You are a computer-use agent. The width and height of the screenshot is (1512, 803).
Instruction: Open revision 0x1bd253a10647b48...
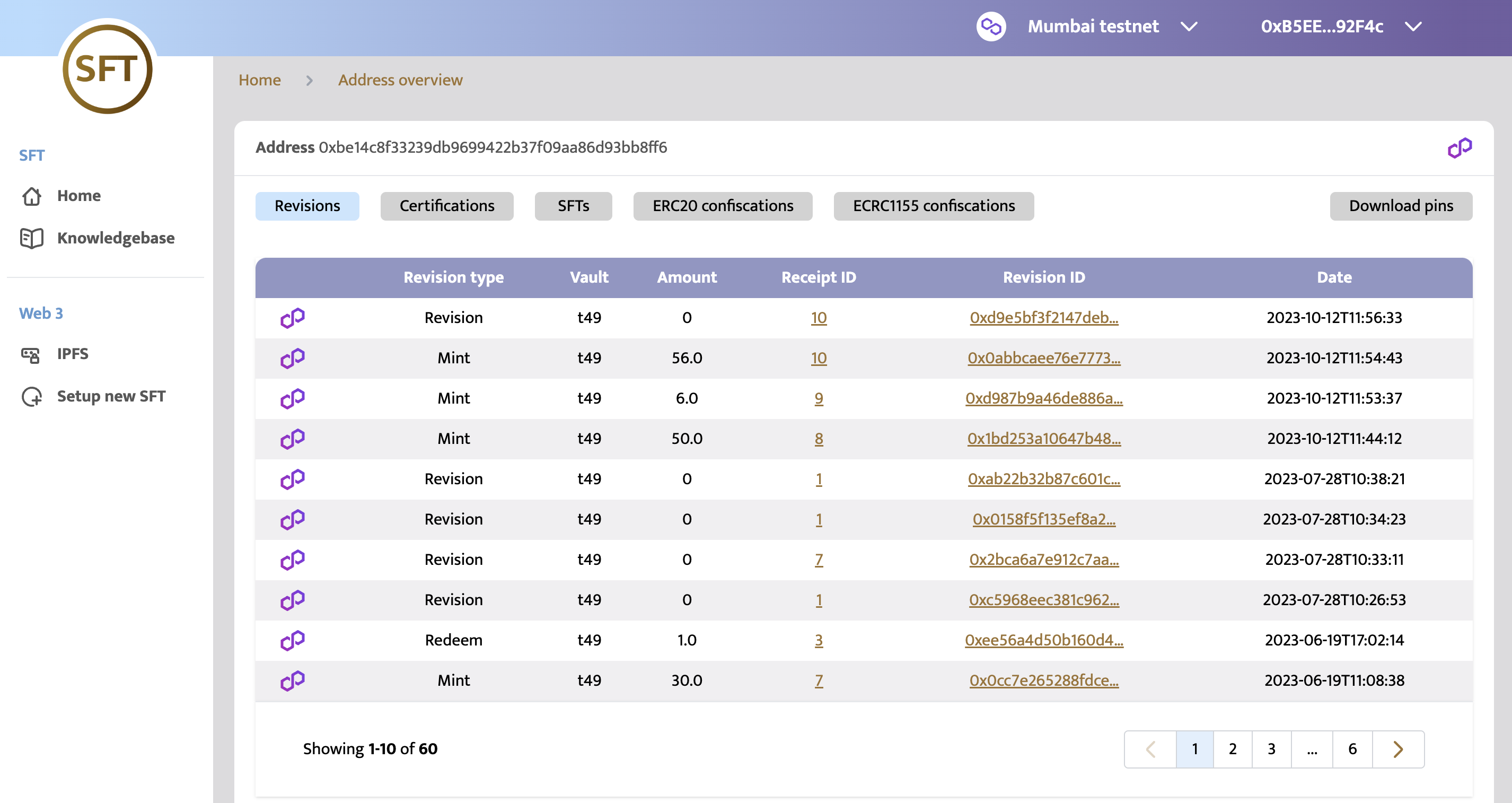click(x=1043, y=439)
